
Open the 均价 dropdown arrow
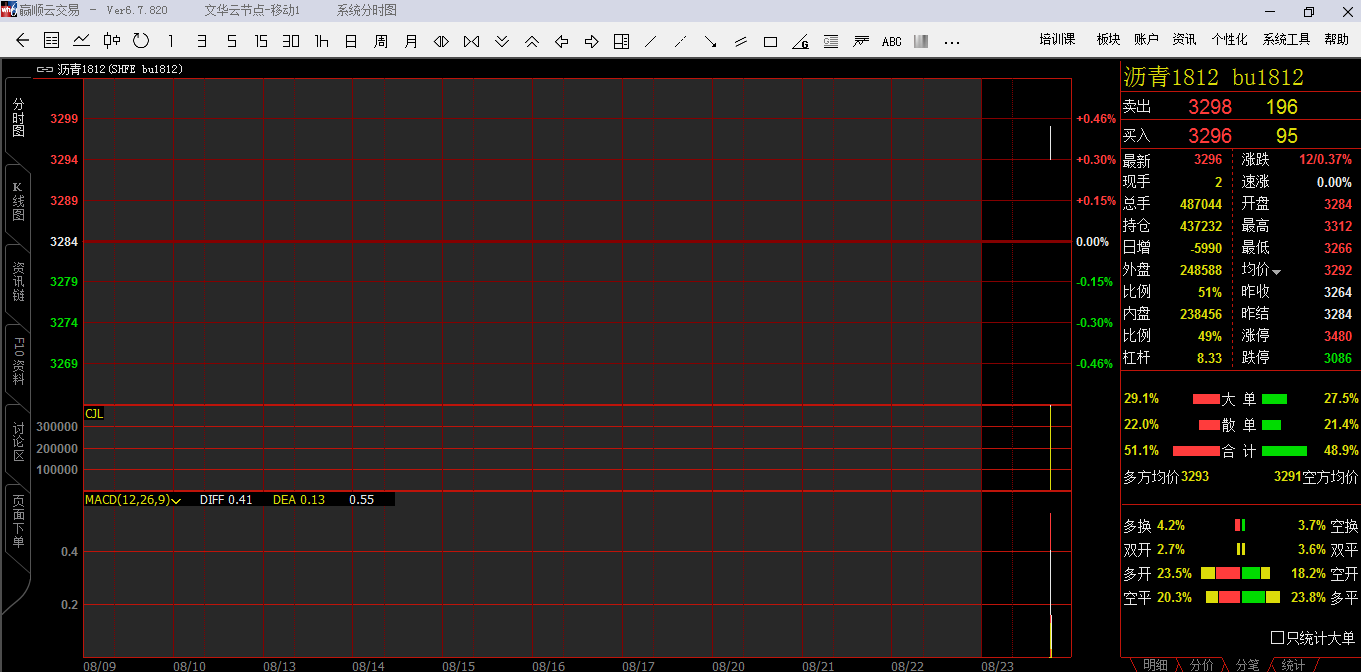coord(1276,272)
